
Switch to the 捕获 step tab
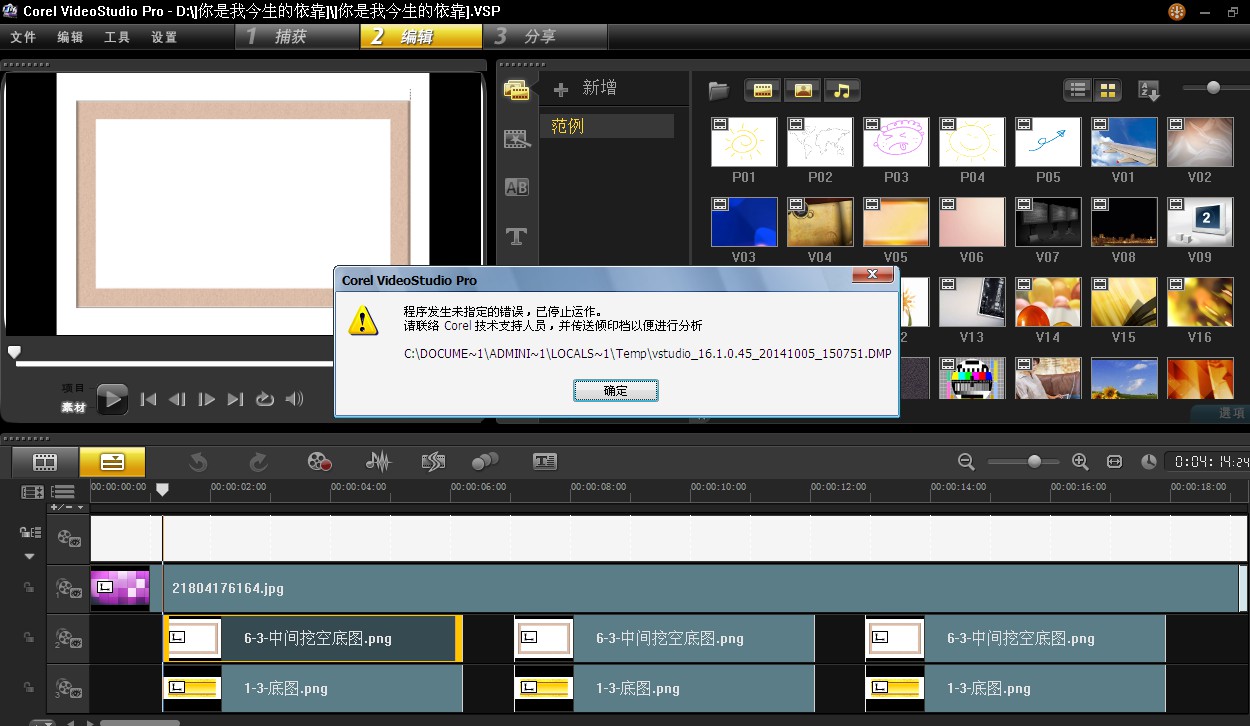coord(297,37)
